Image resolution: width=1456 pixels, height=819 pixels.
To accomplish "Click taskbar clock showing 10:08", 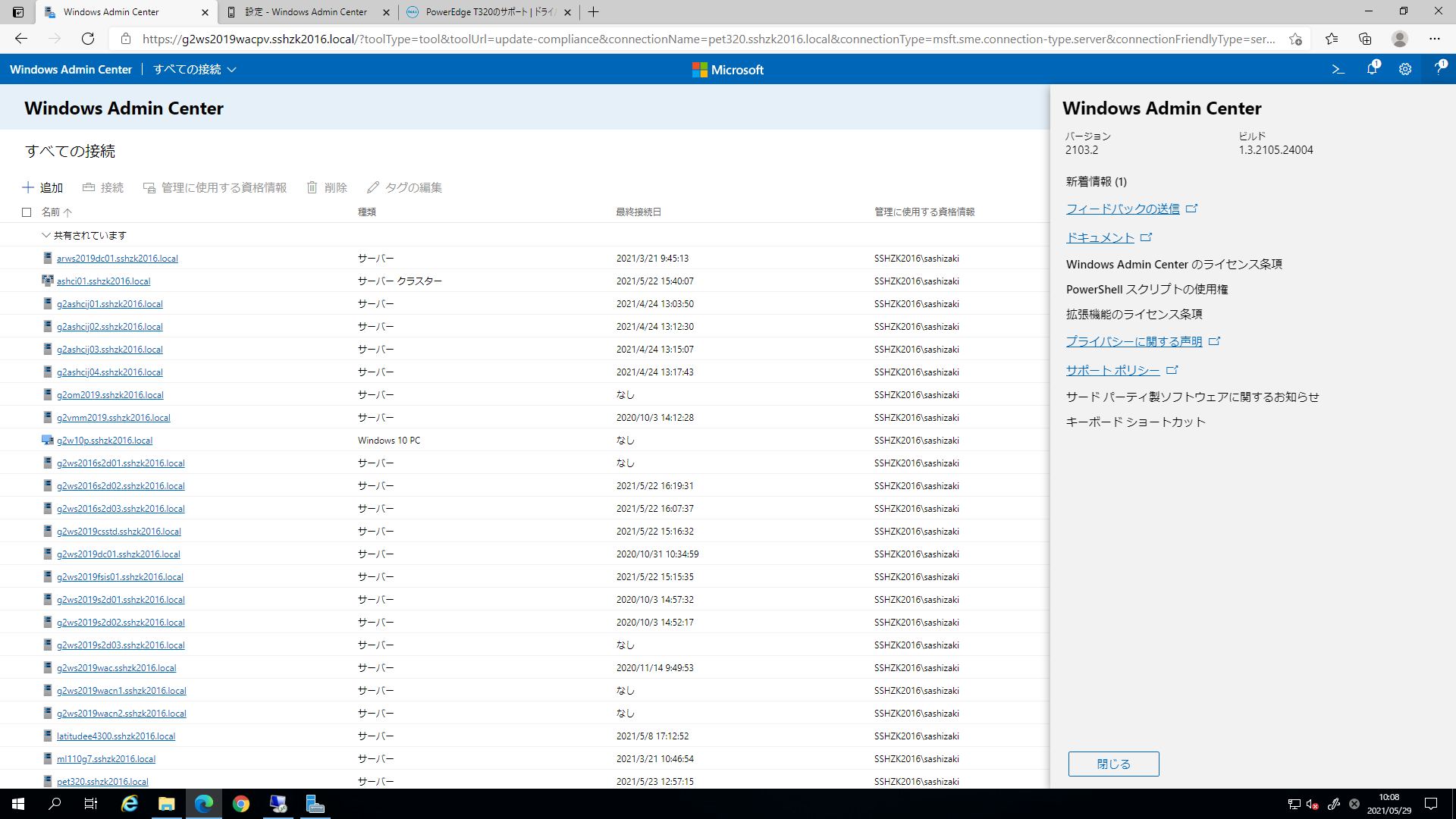I will (x=1389, y=804).
